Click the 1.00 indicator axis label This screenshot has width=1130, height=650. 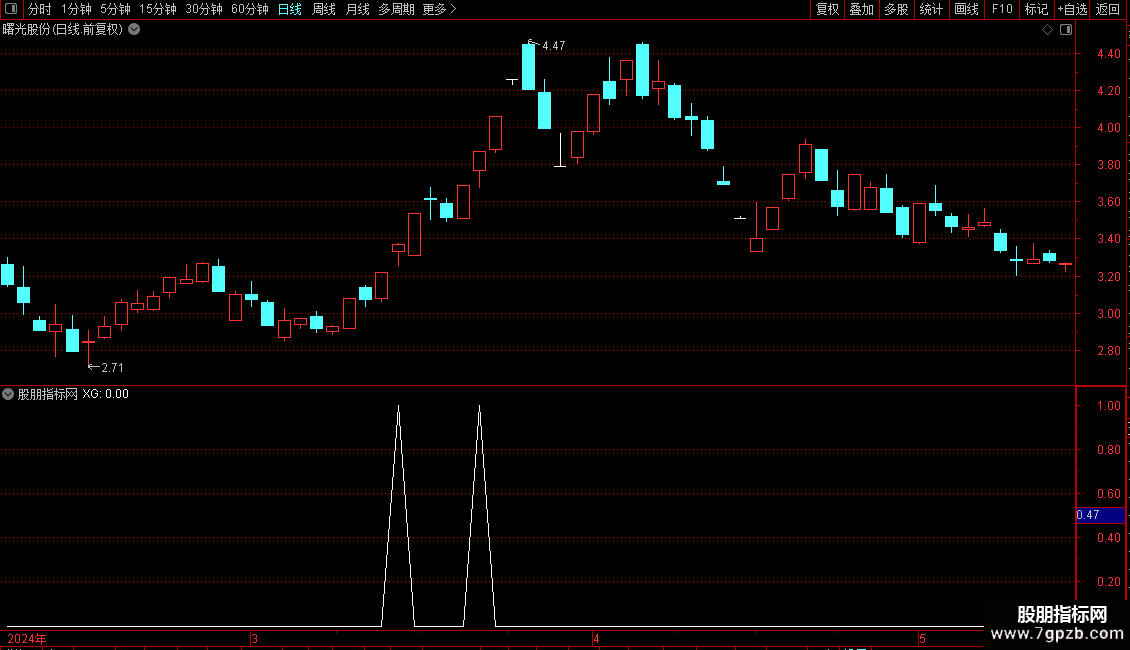1108,406
